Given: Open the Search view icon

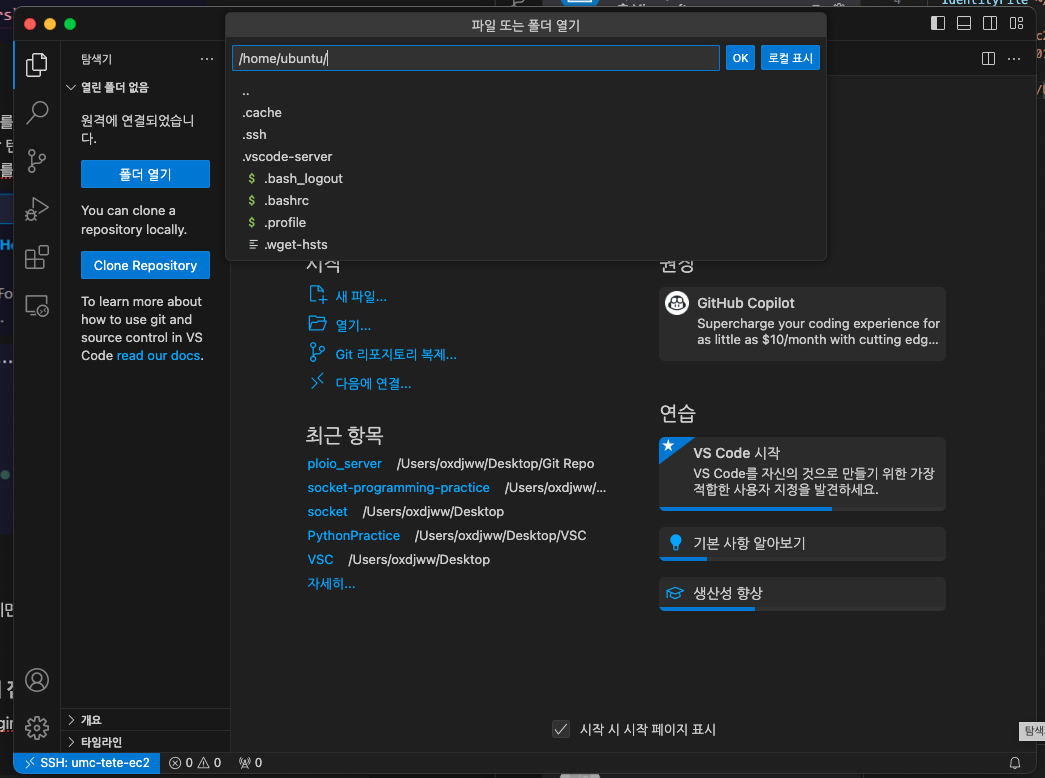Looking at the screenshot, I should [37, 113].
